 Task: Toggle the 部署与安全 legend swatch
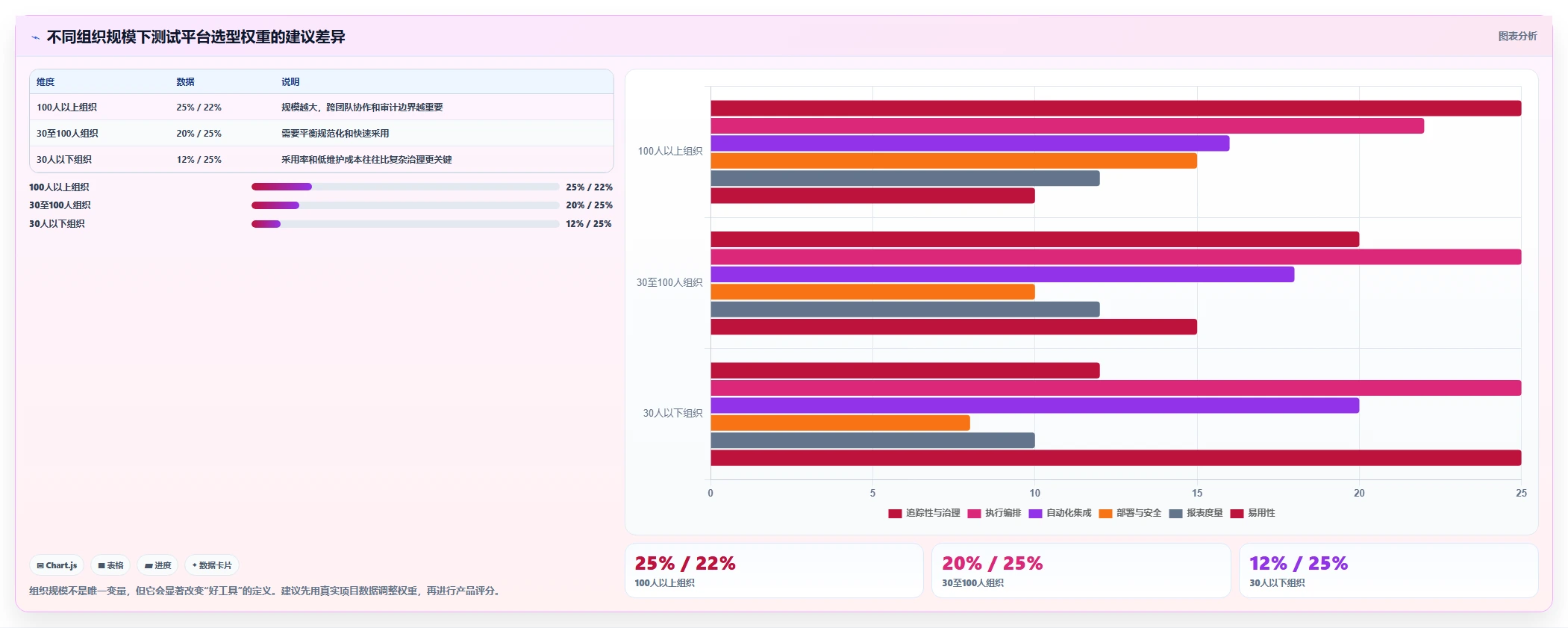coord(1105,513)
